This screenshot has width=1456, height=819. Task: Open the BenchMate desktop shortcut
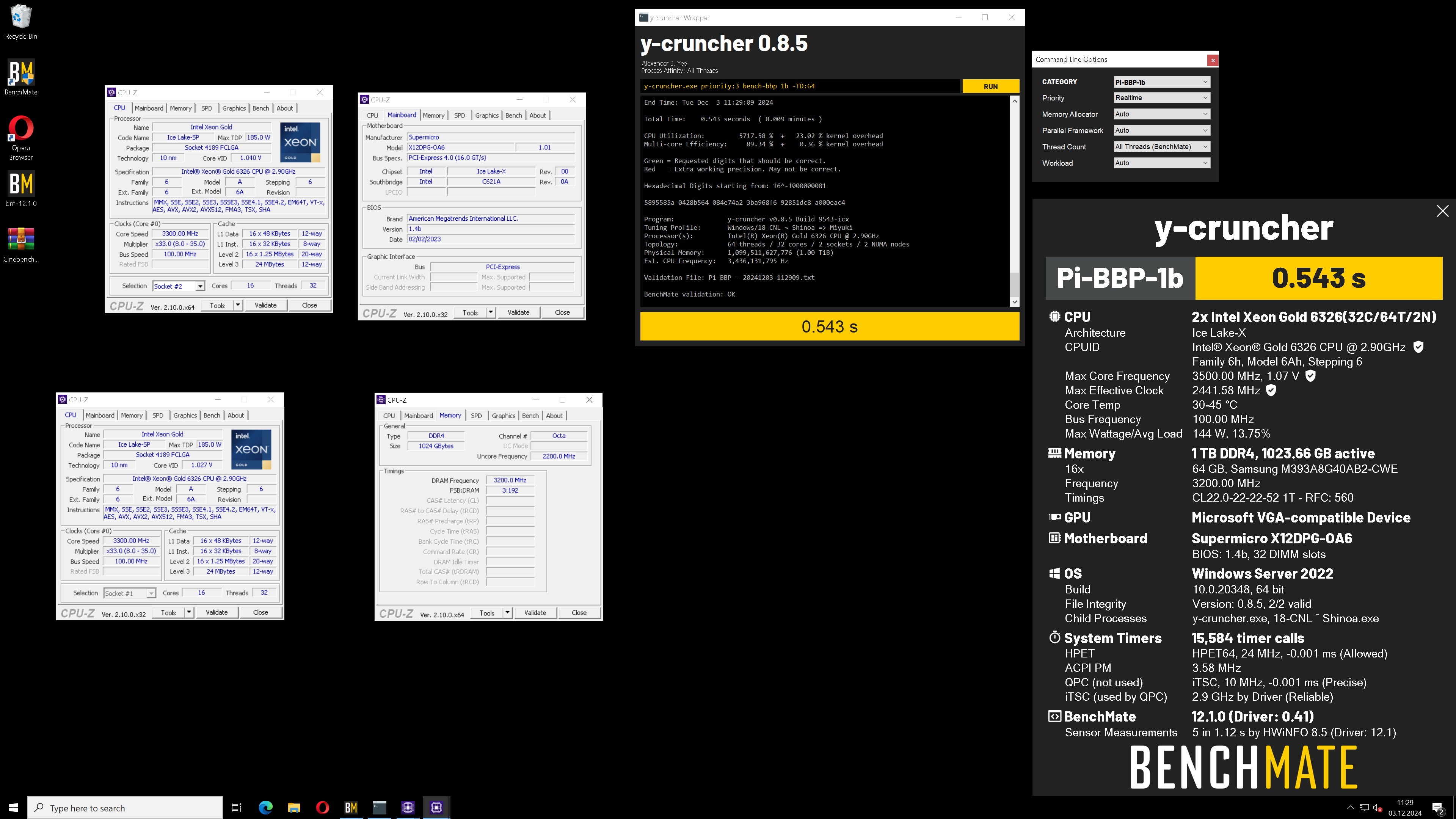coord(21,77)
